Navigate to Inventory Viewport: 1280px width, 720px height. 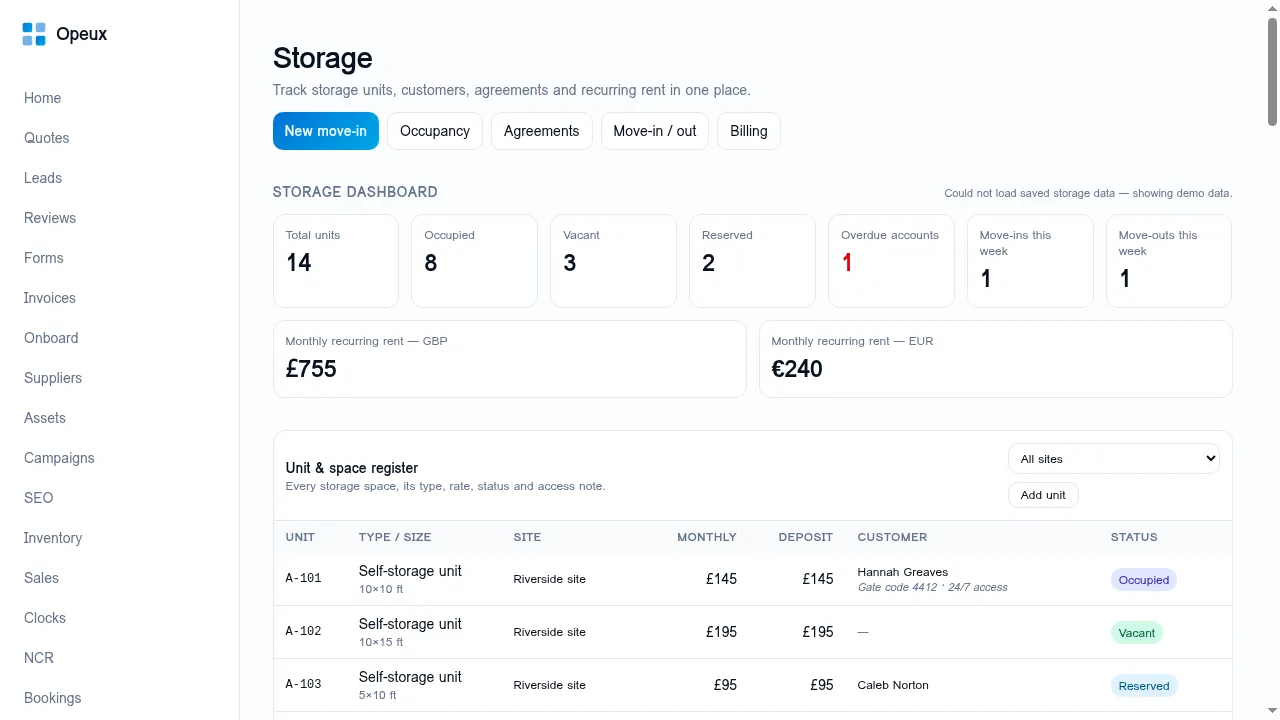pyautogui.click(x=53, y=538)
